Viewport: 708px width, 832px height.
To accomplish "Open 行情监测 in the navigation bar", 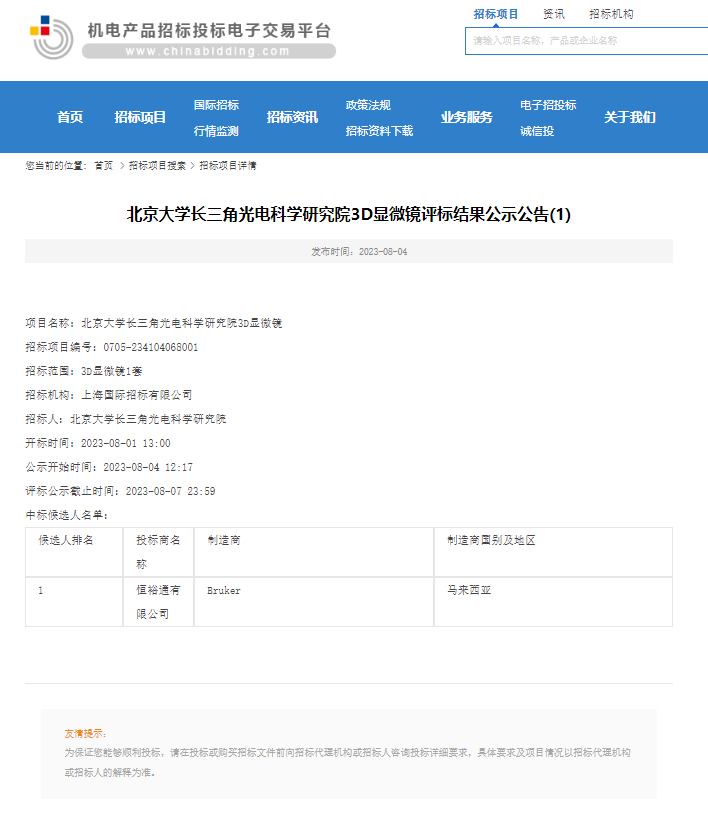I will [x=216, y=131].
